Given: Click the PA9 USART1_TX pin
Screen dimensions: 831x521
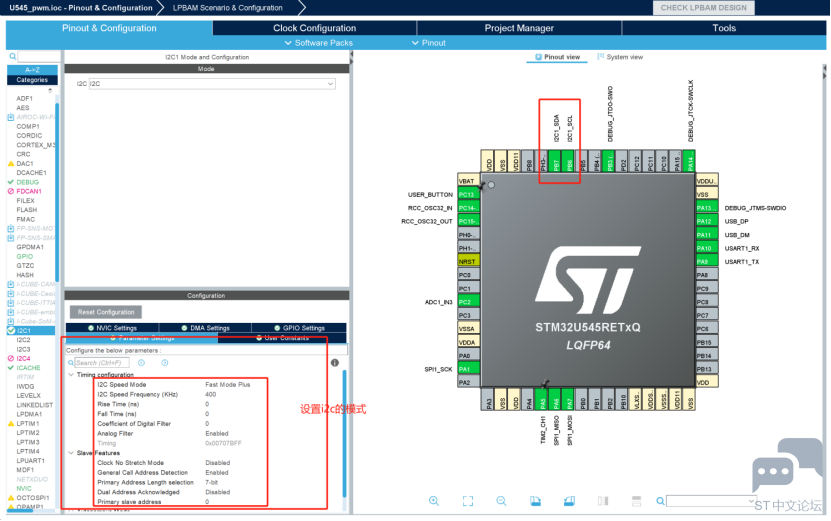Looking at the screenshot, I should (x=707, y=262).
